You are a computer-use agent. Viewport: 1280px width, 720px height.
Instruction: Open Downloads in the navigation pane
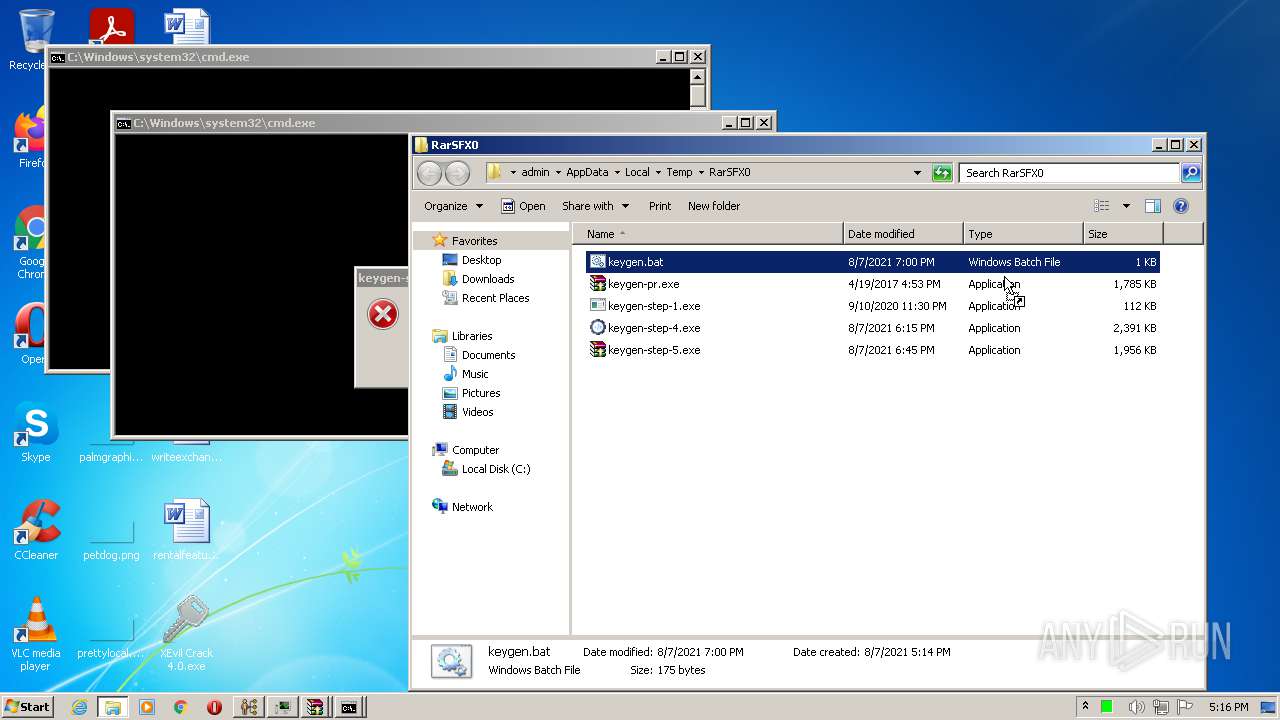488,279
